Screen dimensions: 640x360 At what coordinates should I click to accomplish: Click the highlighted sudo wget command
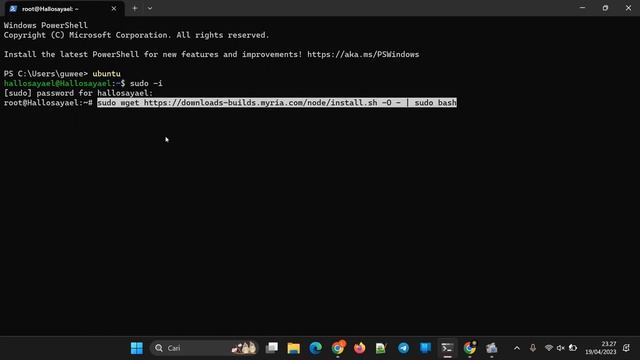click(x=277, y=102)
